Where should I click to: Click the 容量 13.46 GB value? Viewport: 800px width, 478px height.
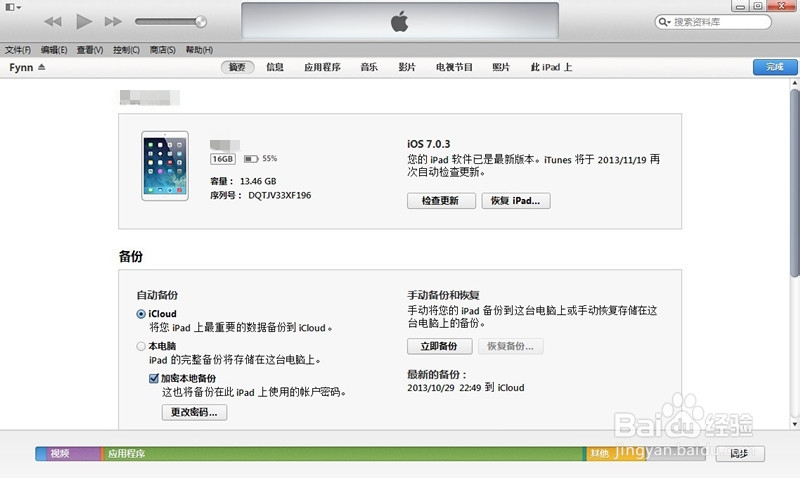click(258, 181)
